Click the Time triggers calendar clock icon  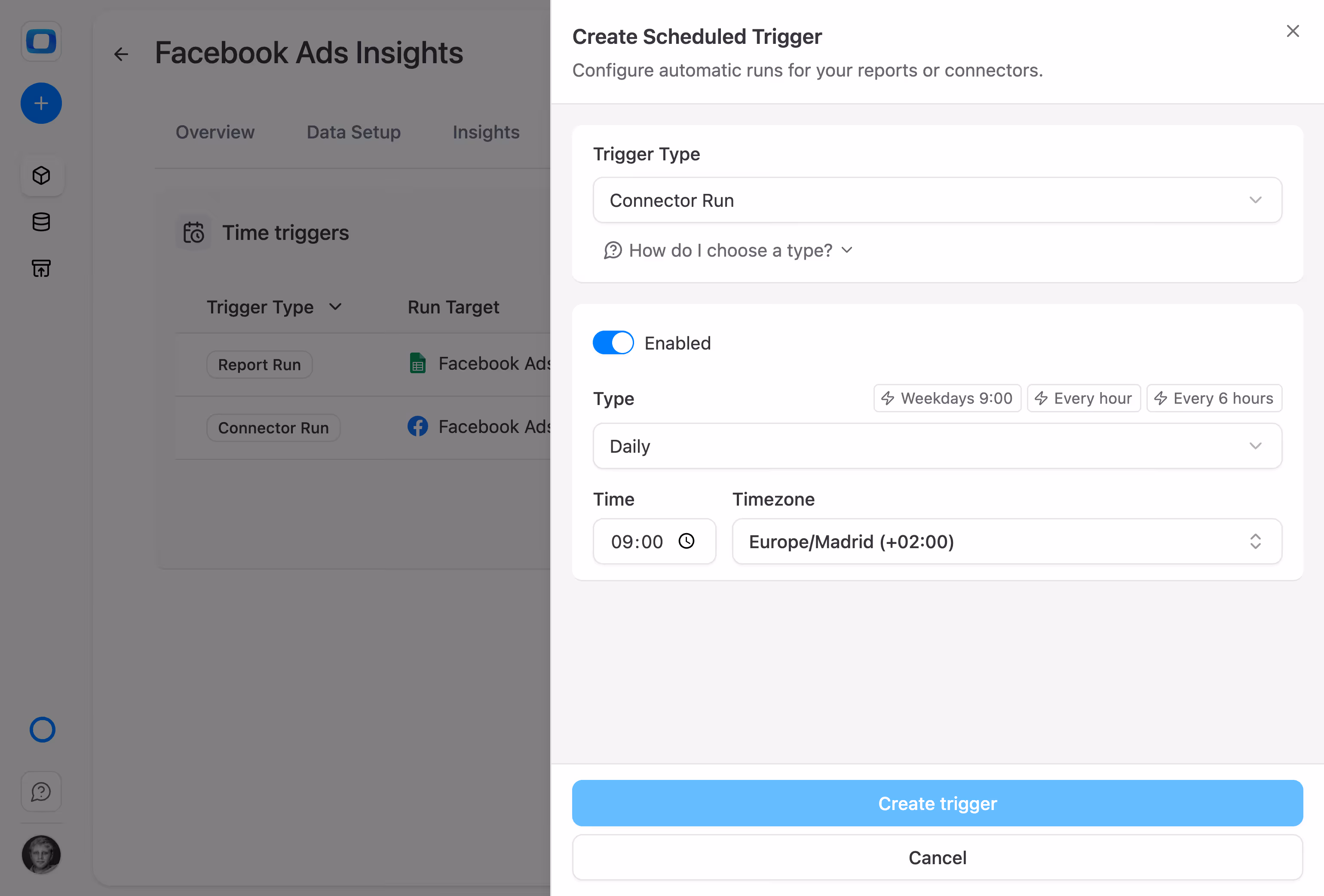pos(194,233)
